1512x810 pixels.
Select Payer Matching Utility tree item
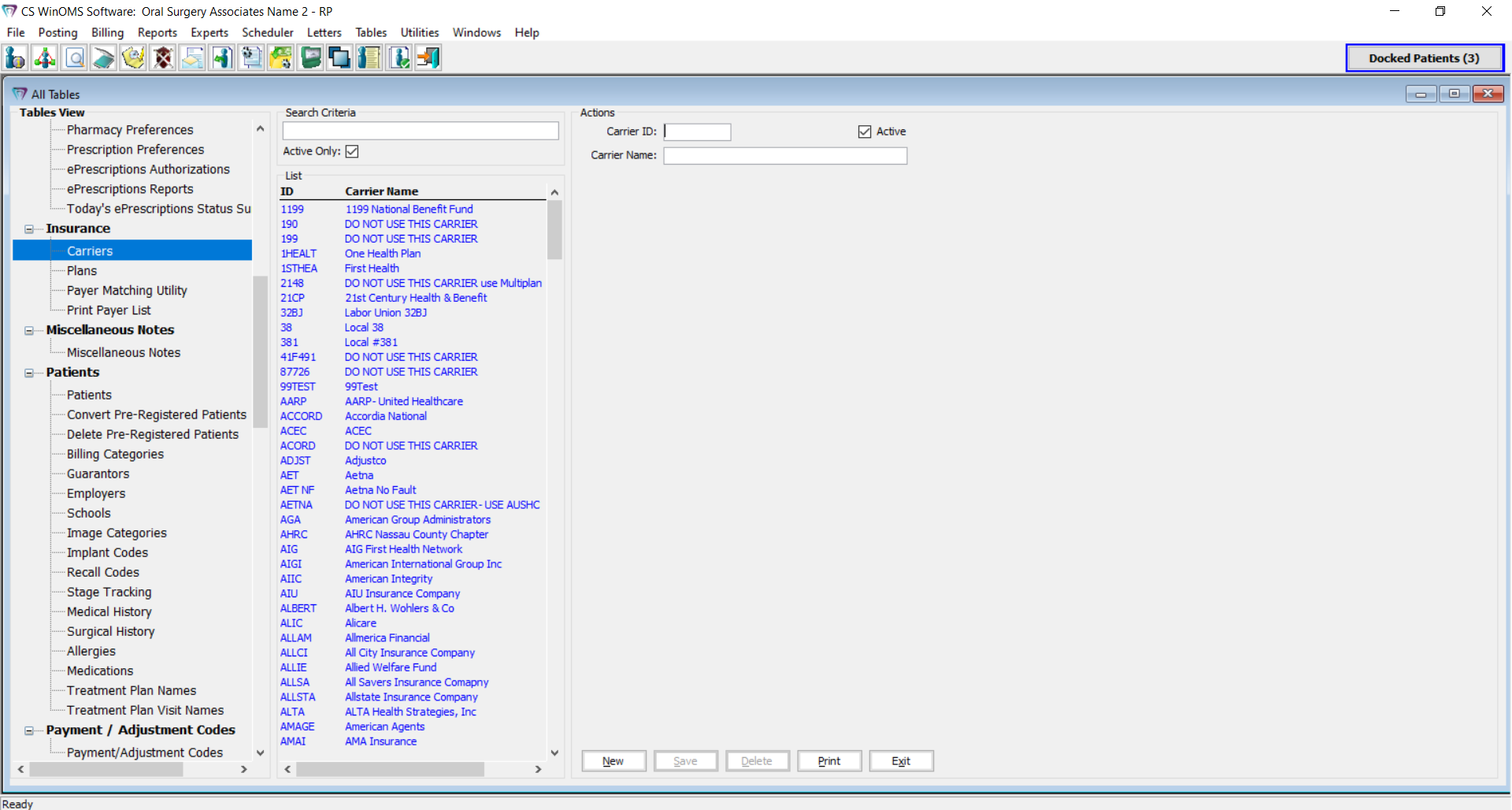tap(127, 291)
